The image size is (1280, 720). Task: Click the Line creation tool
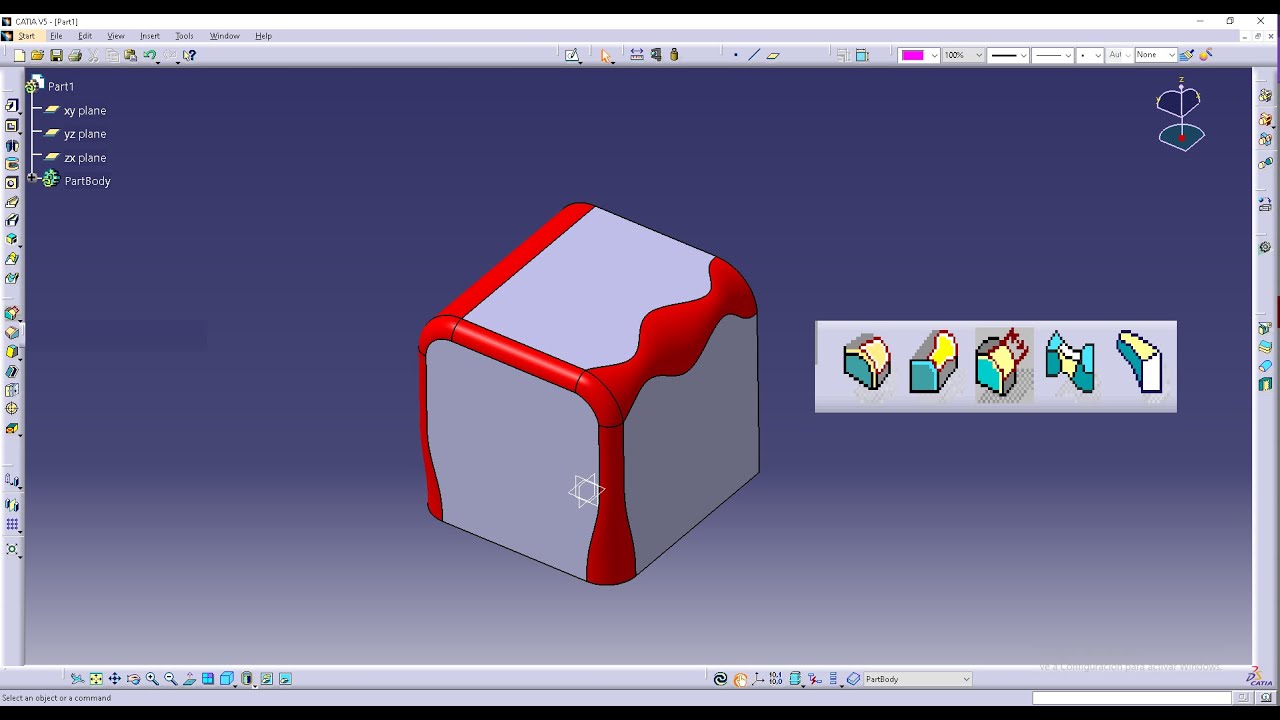[754, 56]
